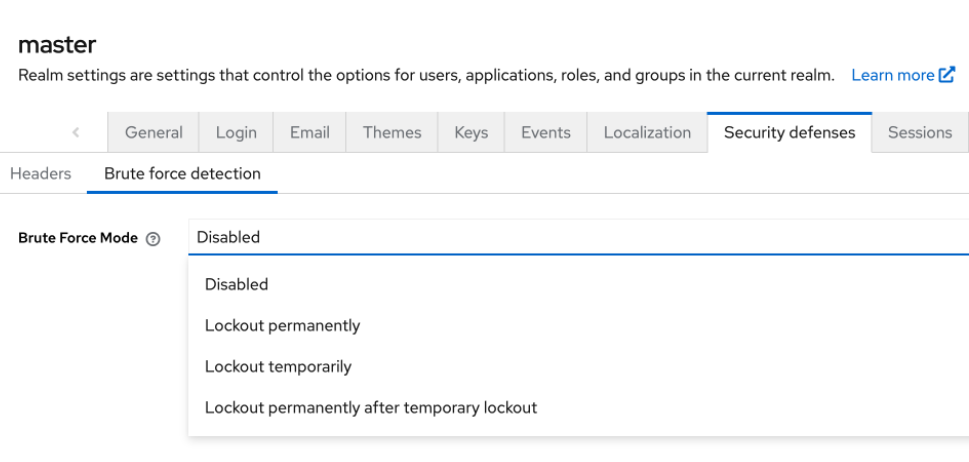Follow the Learn more link

(892, 75)
